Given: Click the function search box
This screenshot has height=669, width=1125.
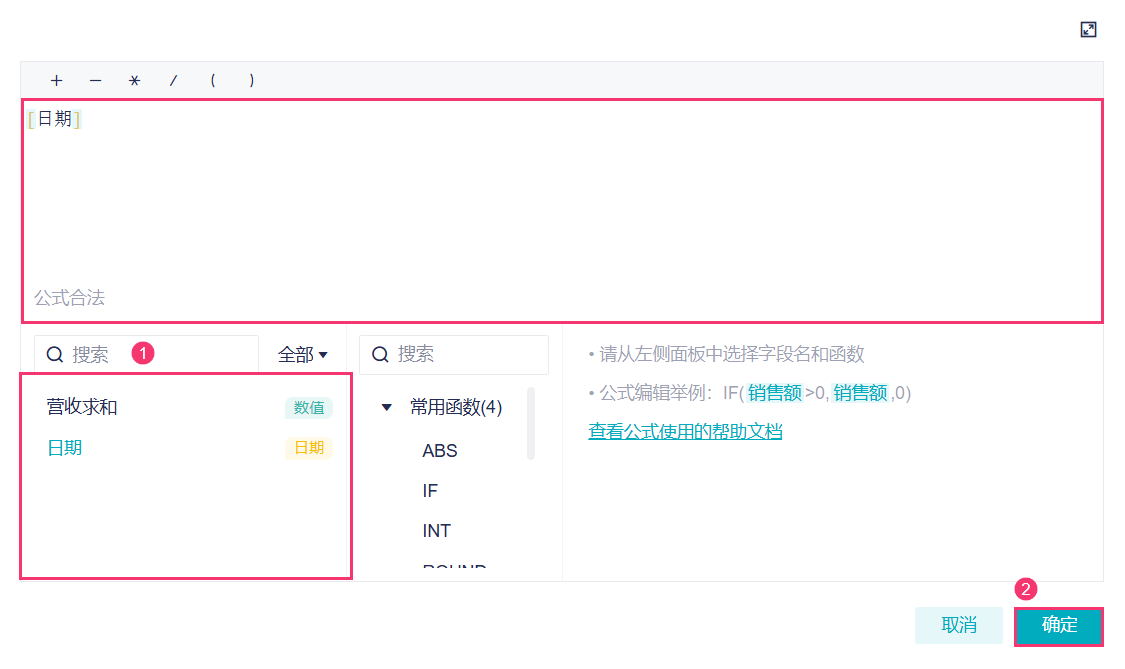Looking at the screenshot, I should pos(453,354).
